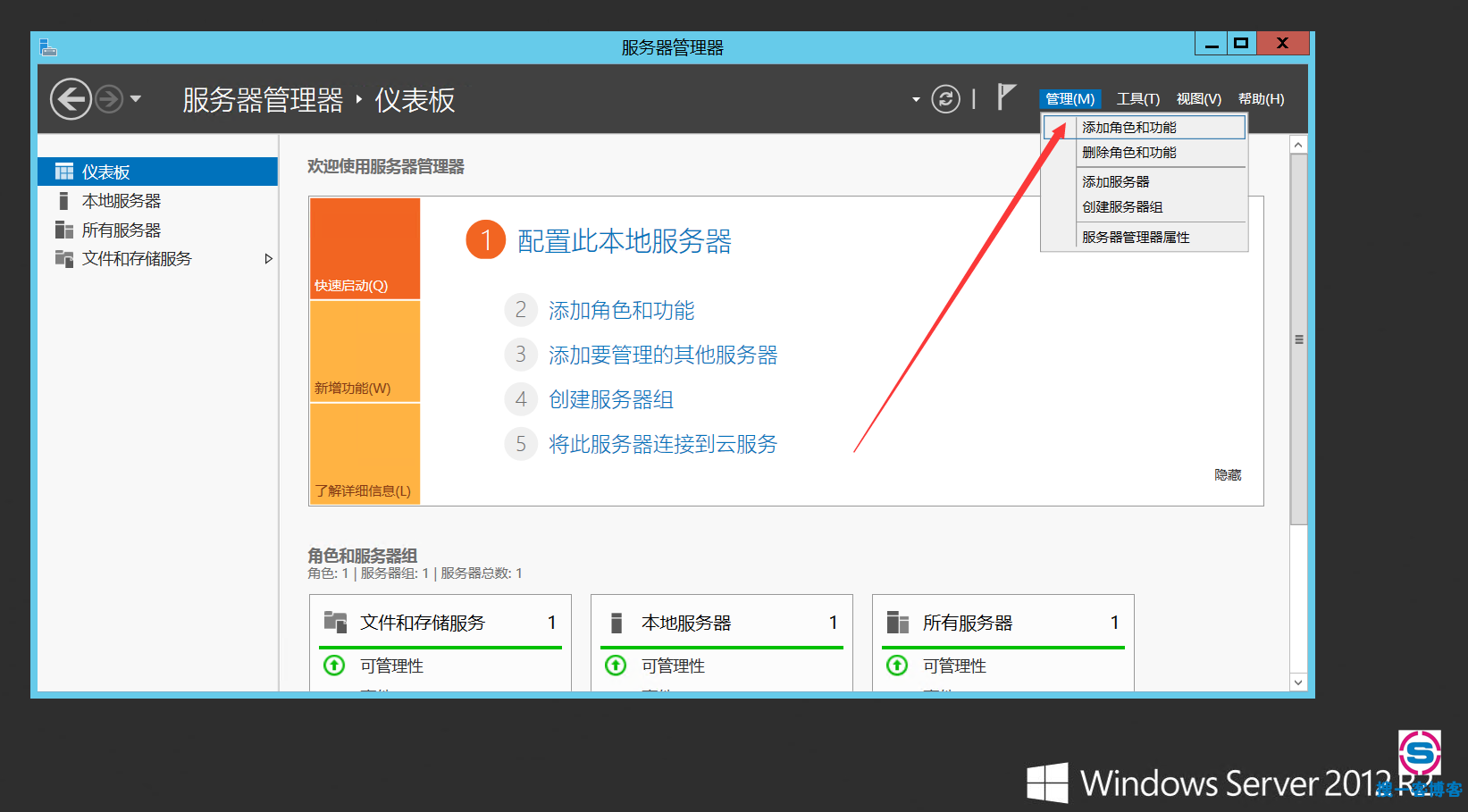This screenshot has width=1468, height=812.
Task: Open the navigation history dropdown arrow
Action: 136,99
